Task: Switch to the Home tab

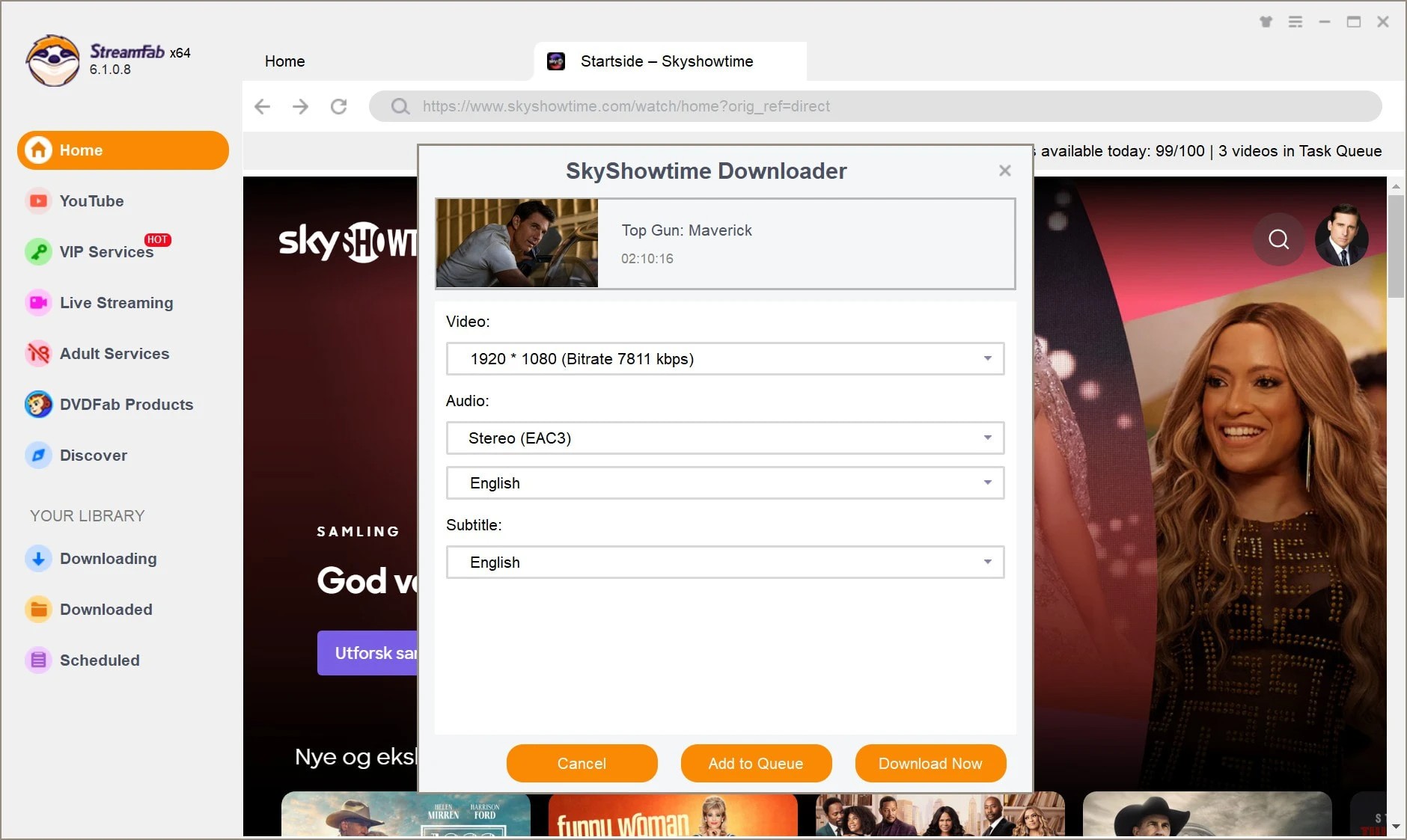Action: [284, 61]
